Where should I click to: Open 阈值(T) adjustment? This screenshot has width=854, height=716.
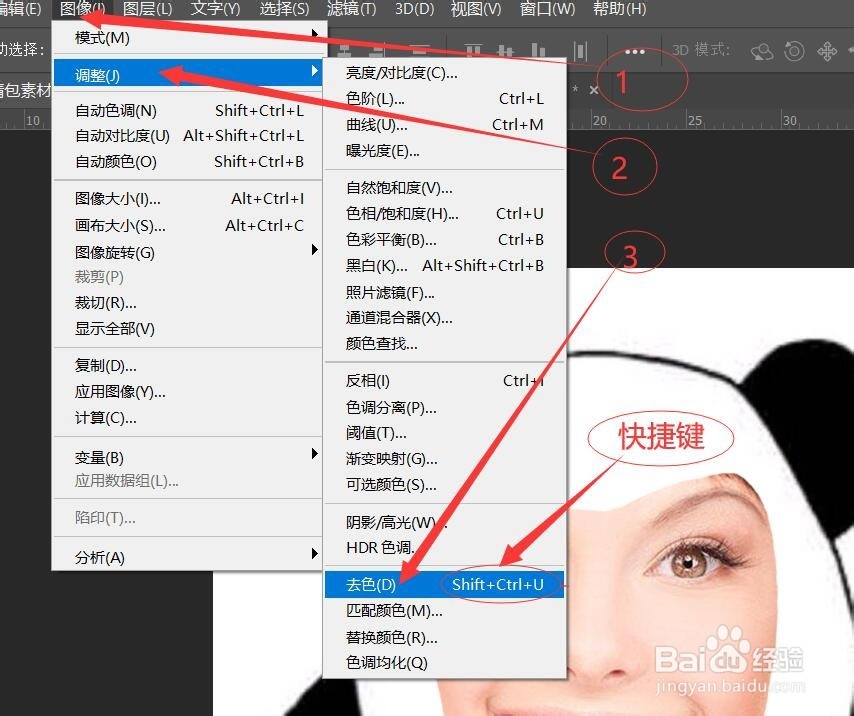point(445,433)
